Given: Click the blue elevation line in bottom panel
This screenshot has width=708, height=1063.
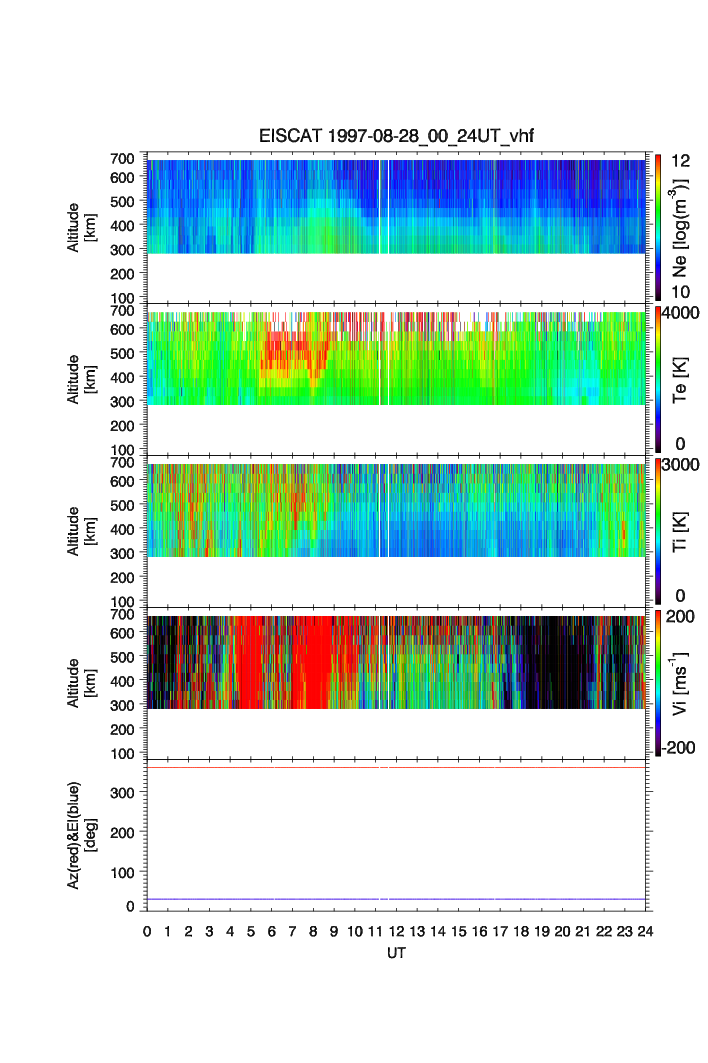Looking at the screenshot, I should [x=300, y=899].
